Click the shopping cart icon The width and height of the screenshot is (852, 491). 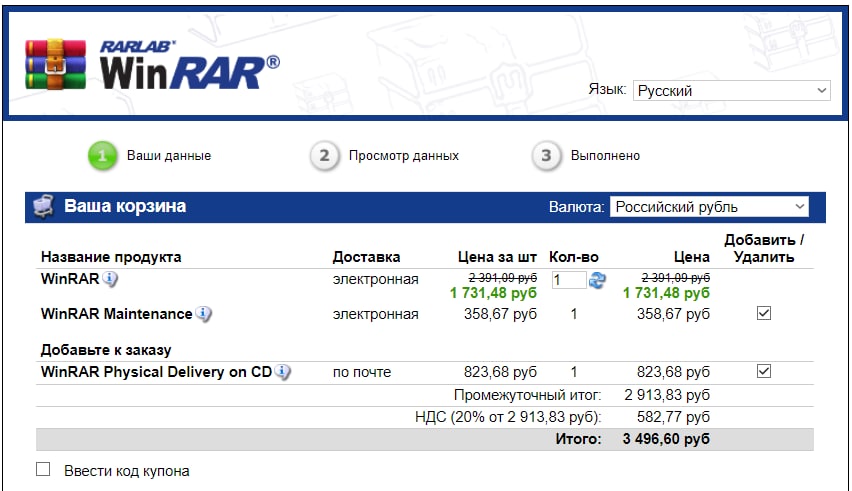43,206
